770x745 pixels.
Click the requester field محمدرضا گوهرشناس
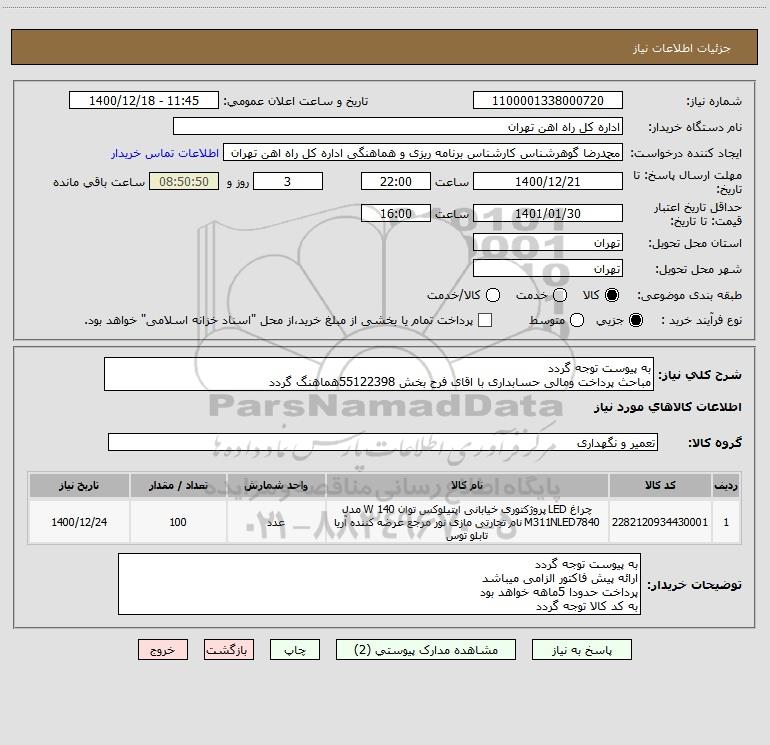click(x=423, y=152)
